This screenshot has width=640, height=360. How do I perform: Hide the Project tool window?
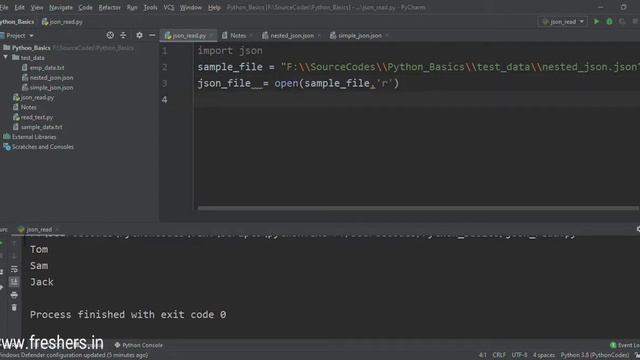(x=152, y=36)
